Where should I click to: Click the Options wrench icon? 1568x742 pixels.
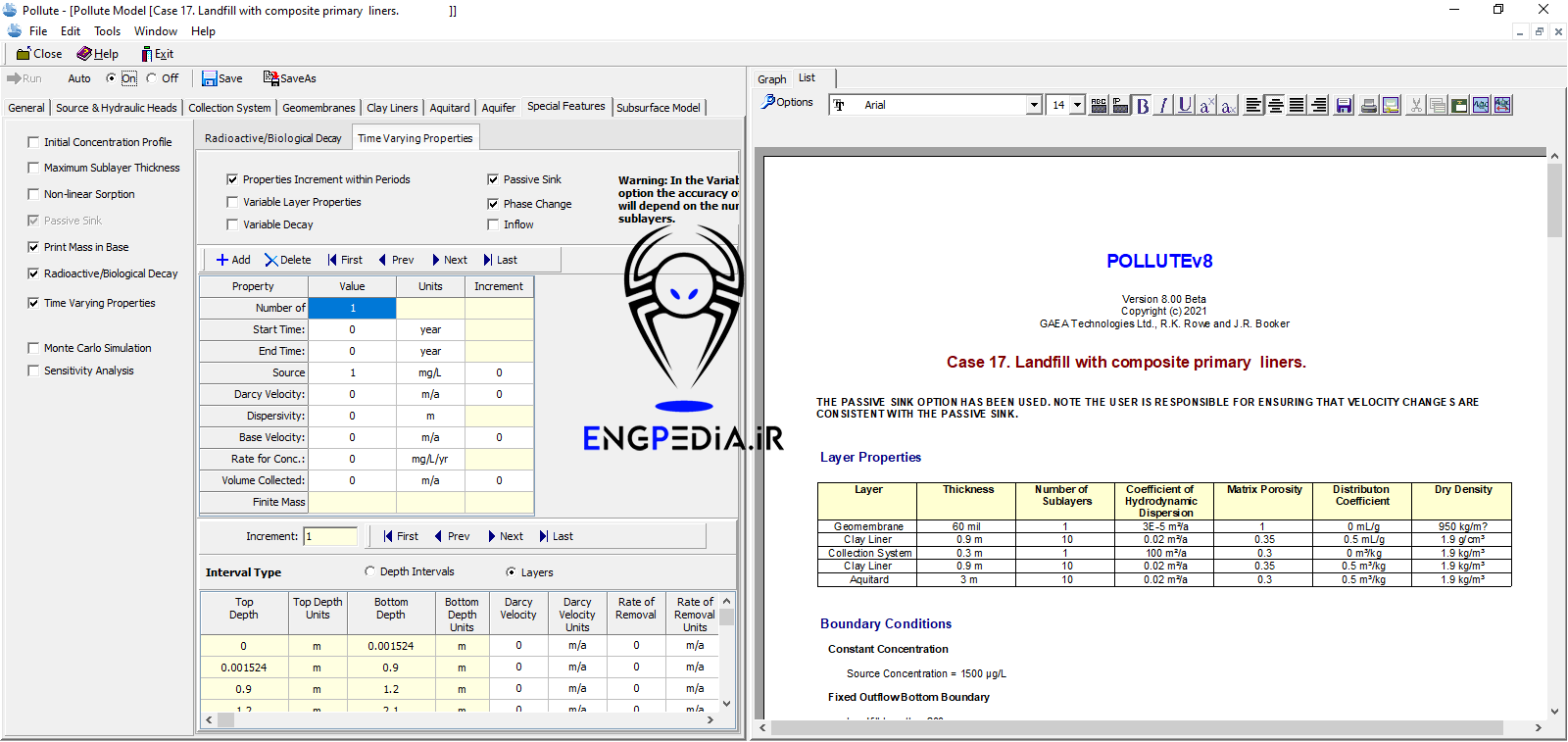[769, 102]
